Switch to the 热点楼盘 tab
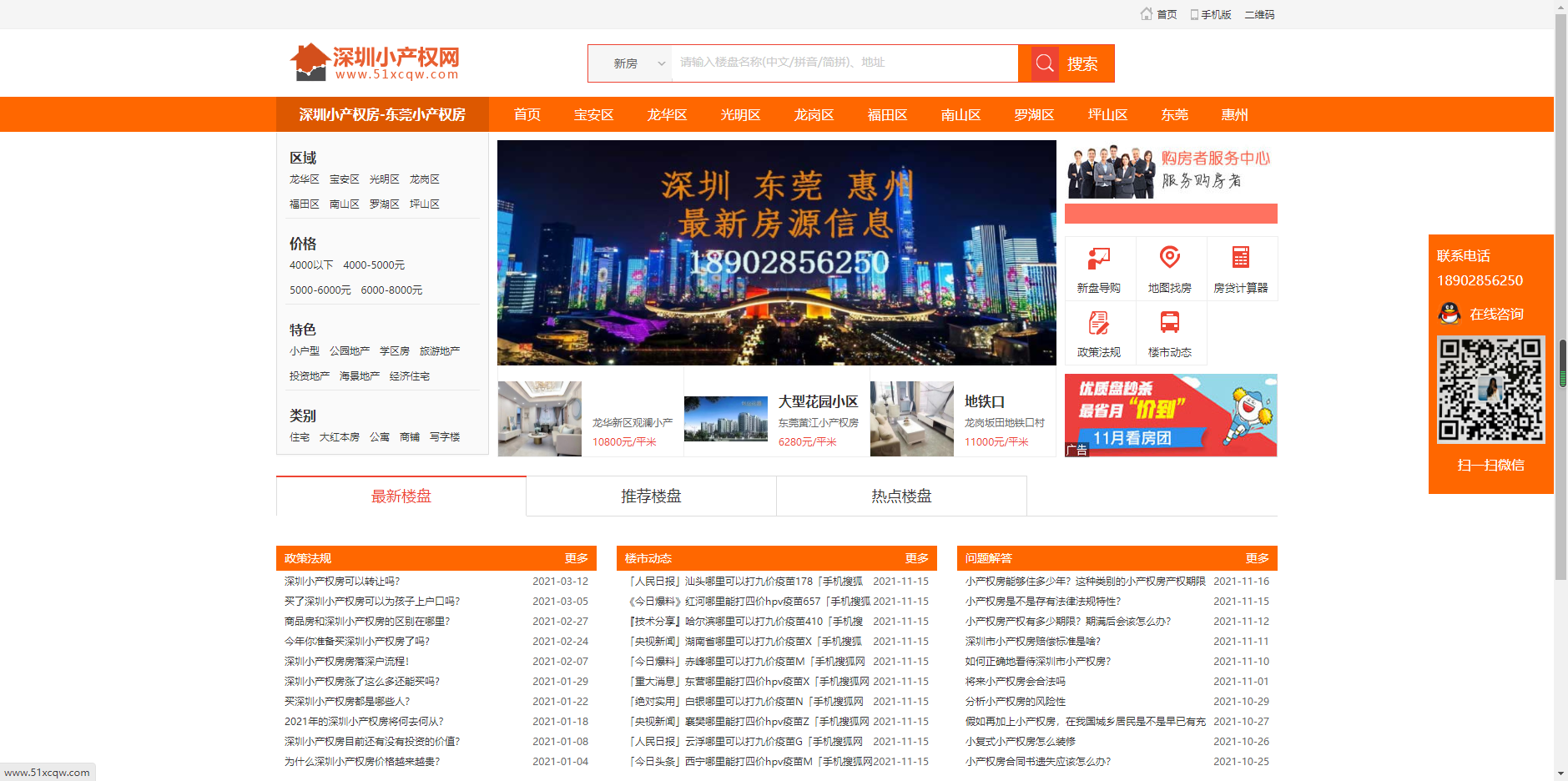1568x781 pixels. [901, 496]
